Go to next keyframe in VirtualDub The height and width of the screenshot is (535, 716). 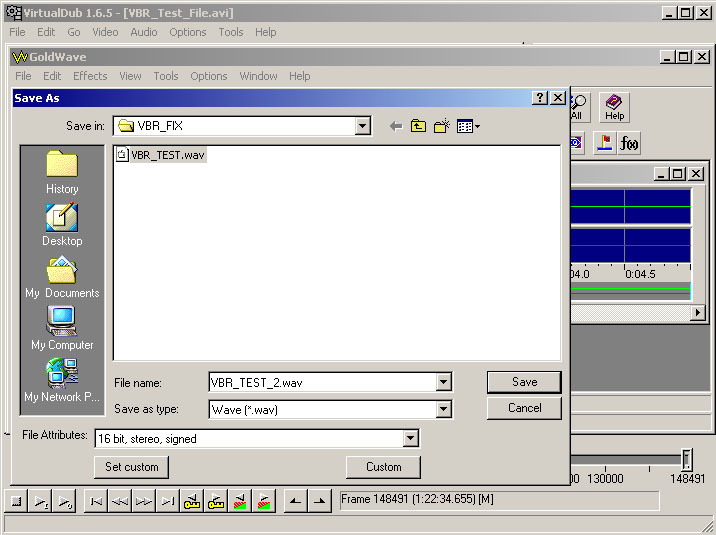click(x=216, y=502)
